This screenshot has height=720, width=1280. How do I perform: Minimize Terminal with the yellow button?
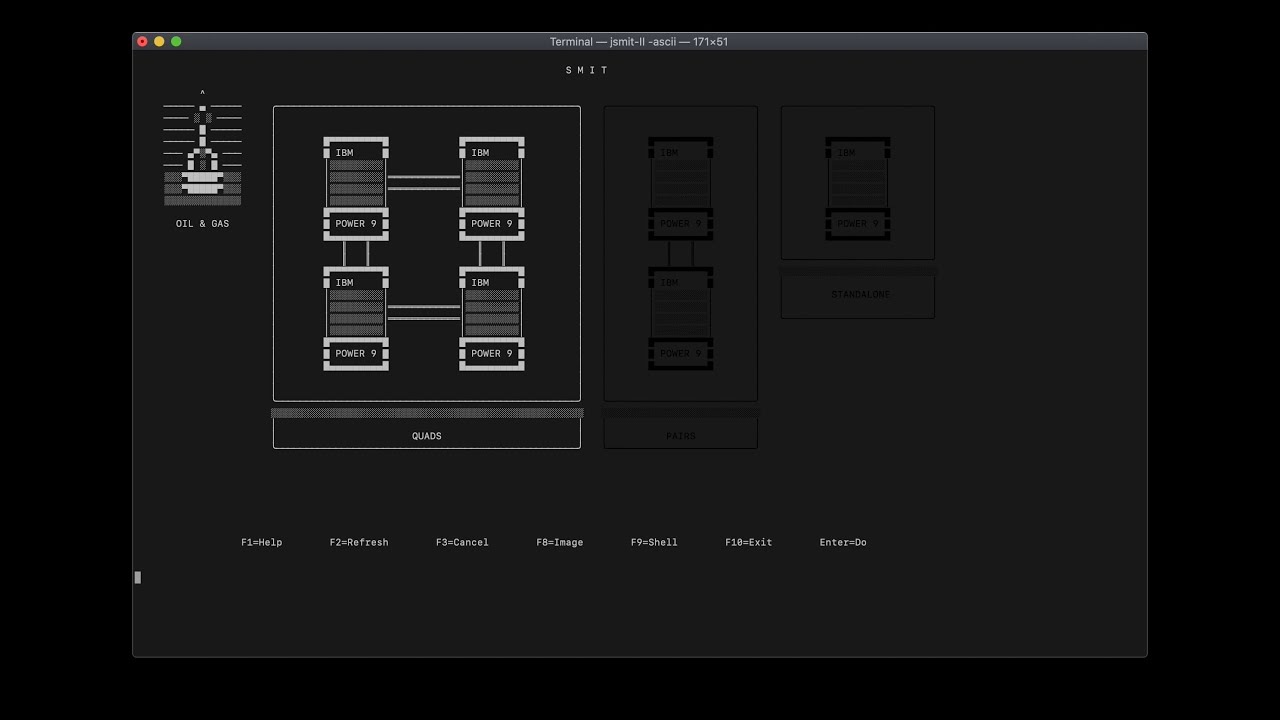point(159,42)
